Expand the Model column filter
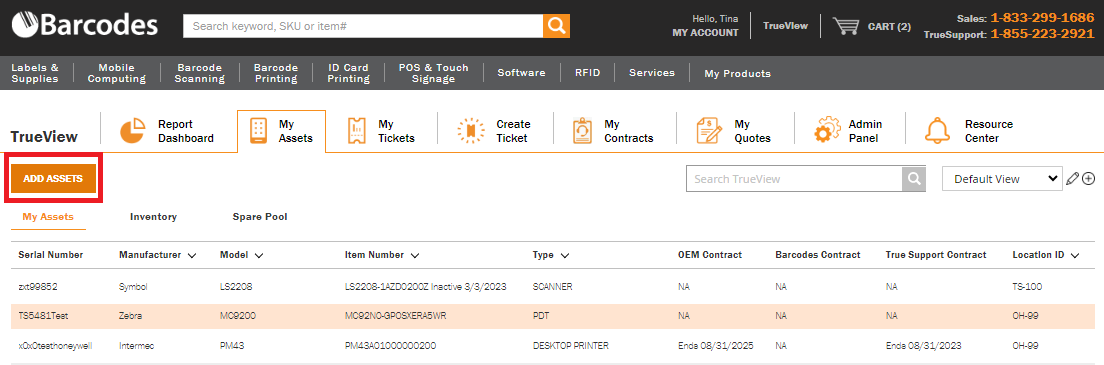The image size is (1104, 365). [x=258, y=255]
